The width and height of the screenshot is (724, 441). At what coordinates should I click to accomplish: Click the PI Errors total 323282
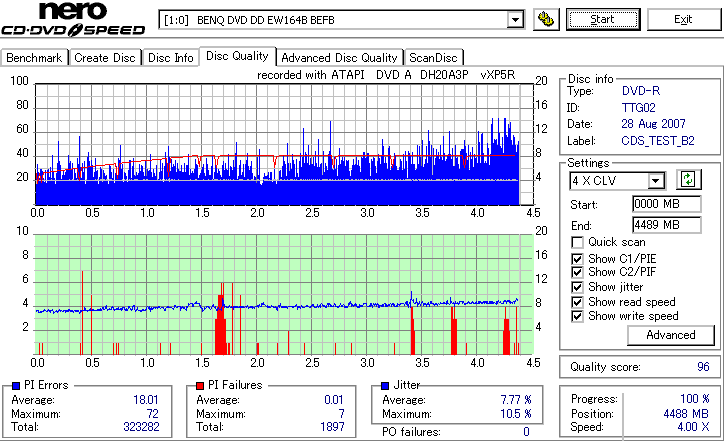(141, 427)
